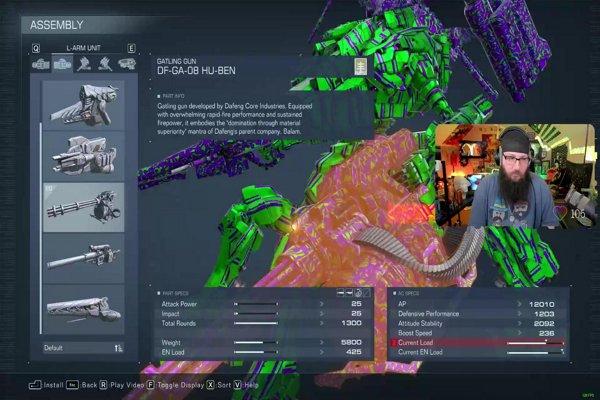This screenshot has height=400, width=600.
Task: Click the ASSEMBLY header title
Action: coord(57,25)
